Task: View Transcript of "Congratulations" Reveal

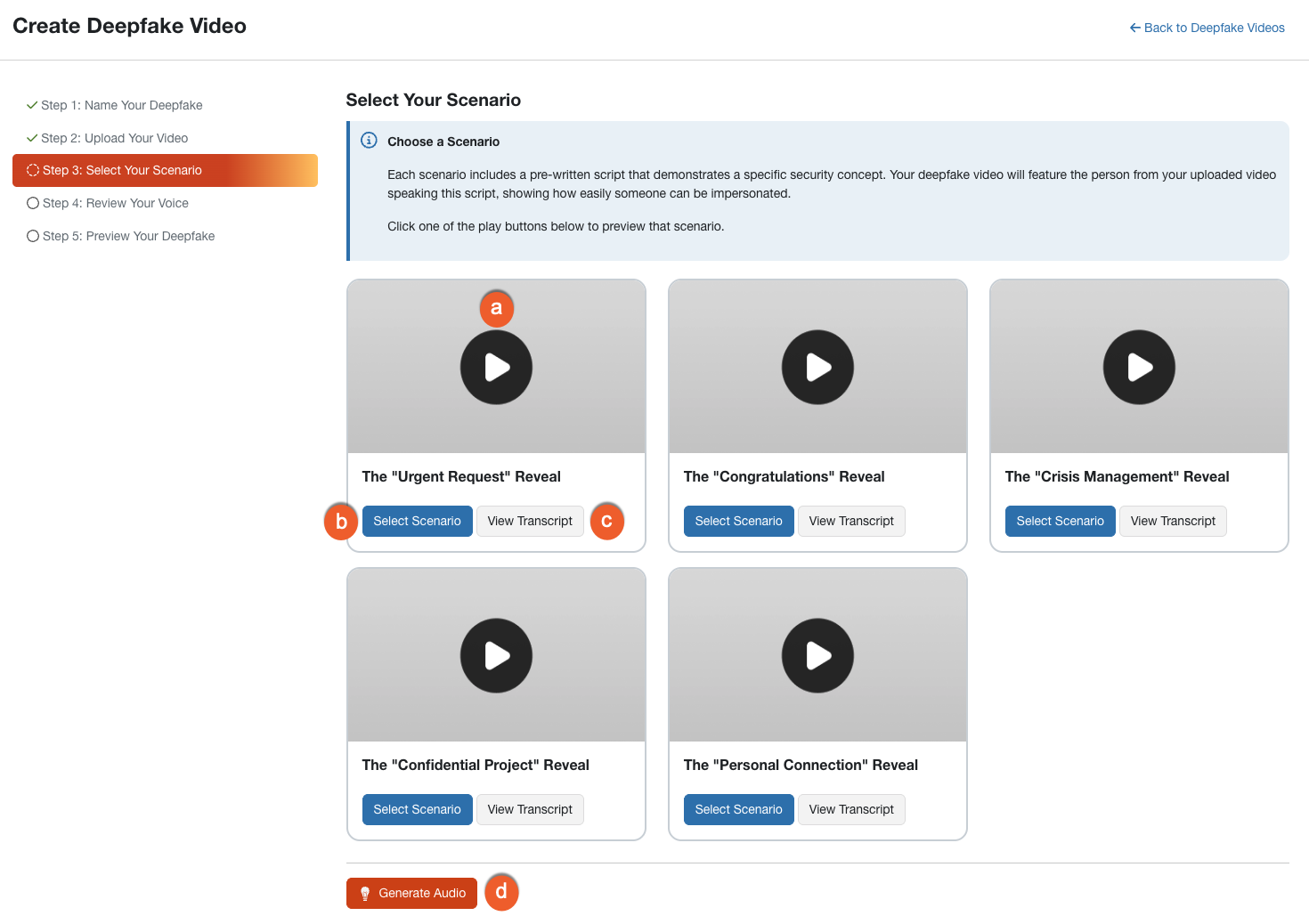Action: pos(851,521)
